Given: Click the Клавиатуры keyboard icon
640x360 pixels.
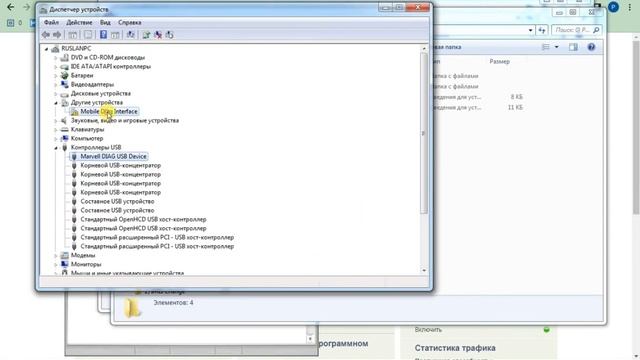Looking at the screenshot, I should (64, 129).
